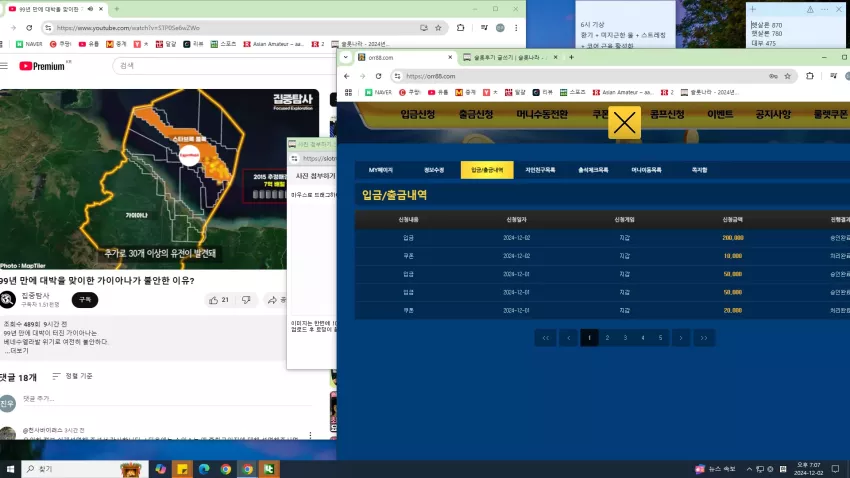Click the share arrow button under video
The width and height of the screenshot is (850, 478).
[x=275, y=300]
